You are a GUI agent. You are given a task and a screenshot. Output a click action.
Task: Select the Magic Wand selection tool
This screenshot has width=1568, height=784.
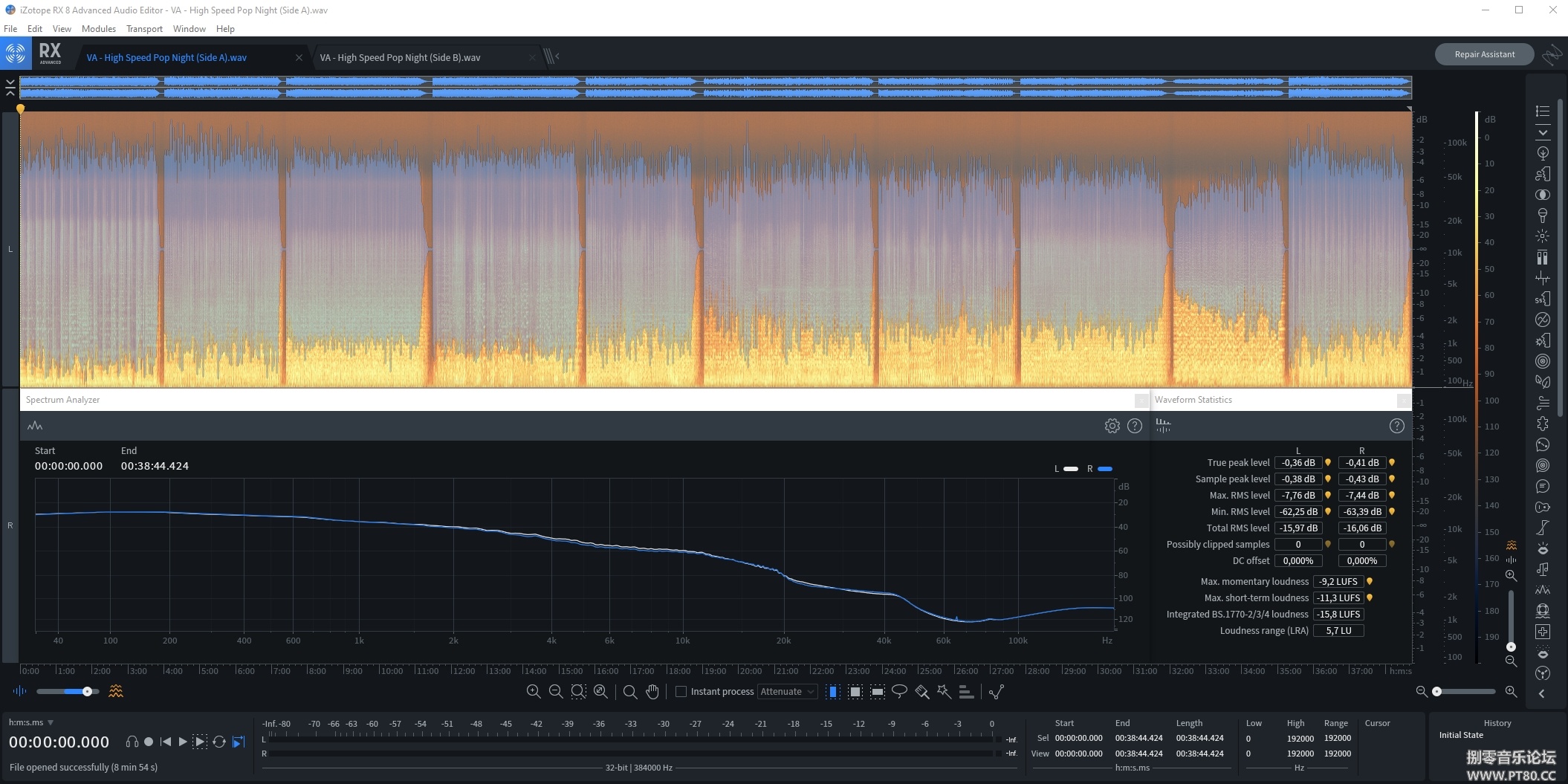tap(944, 692)
